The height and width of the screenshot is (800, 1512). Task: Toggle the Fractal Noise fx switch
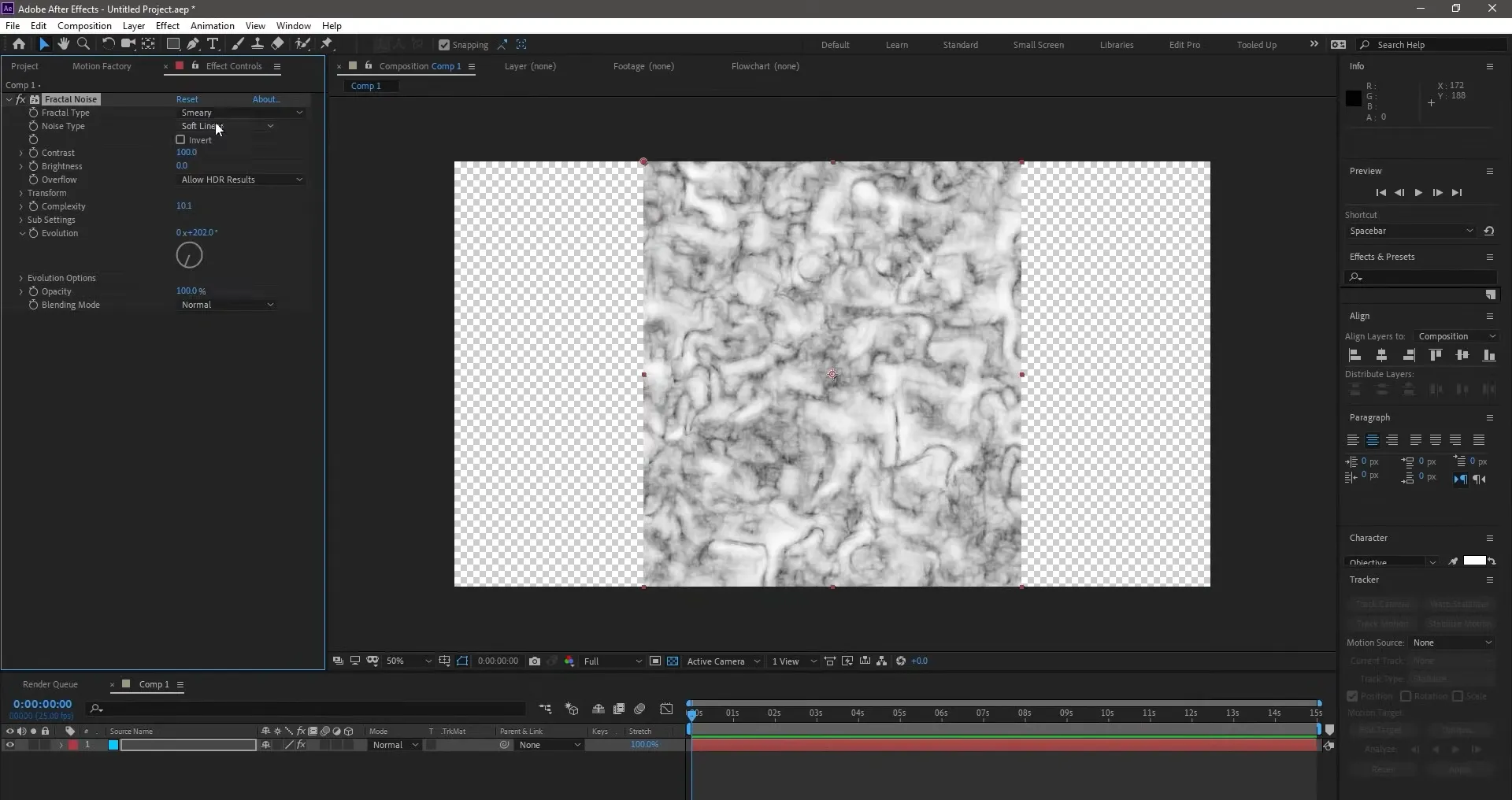point(20,100)
